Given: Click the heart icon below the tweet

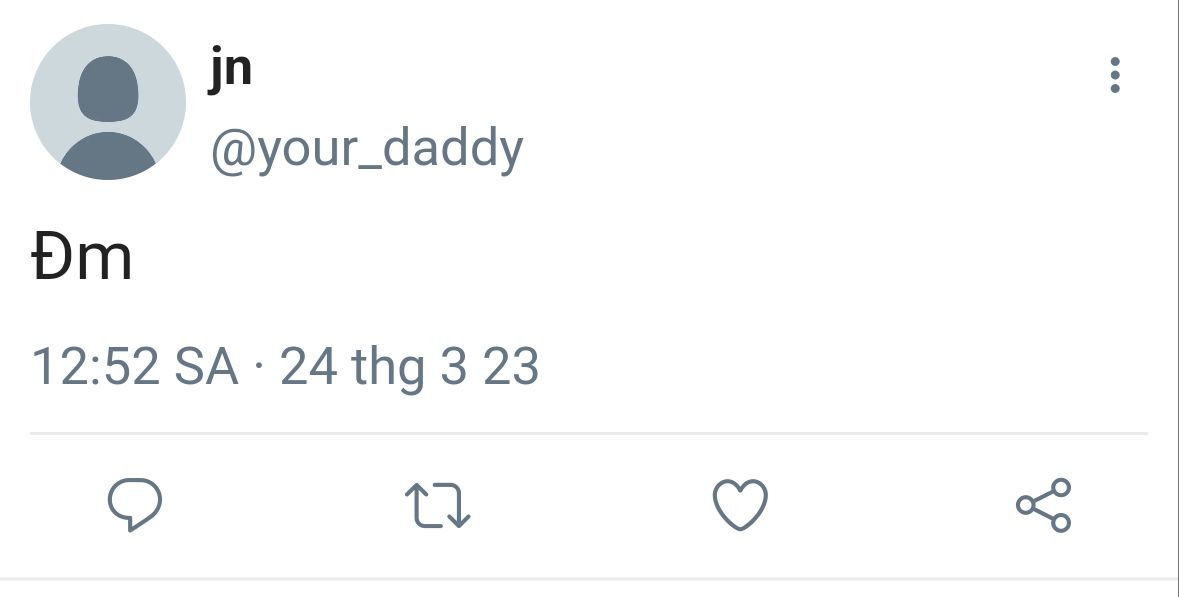Looking at the screenshot, I should click(740, 505).
